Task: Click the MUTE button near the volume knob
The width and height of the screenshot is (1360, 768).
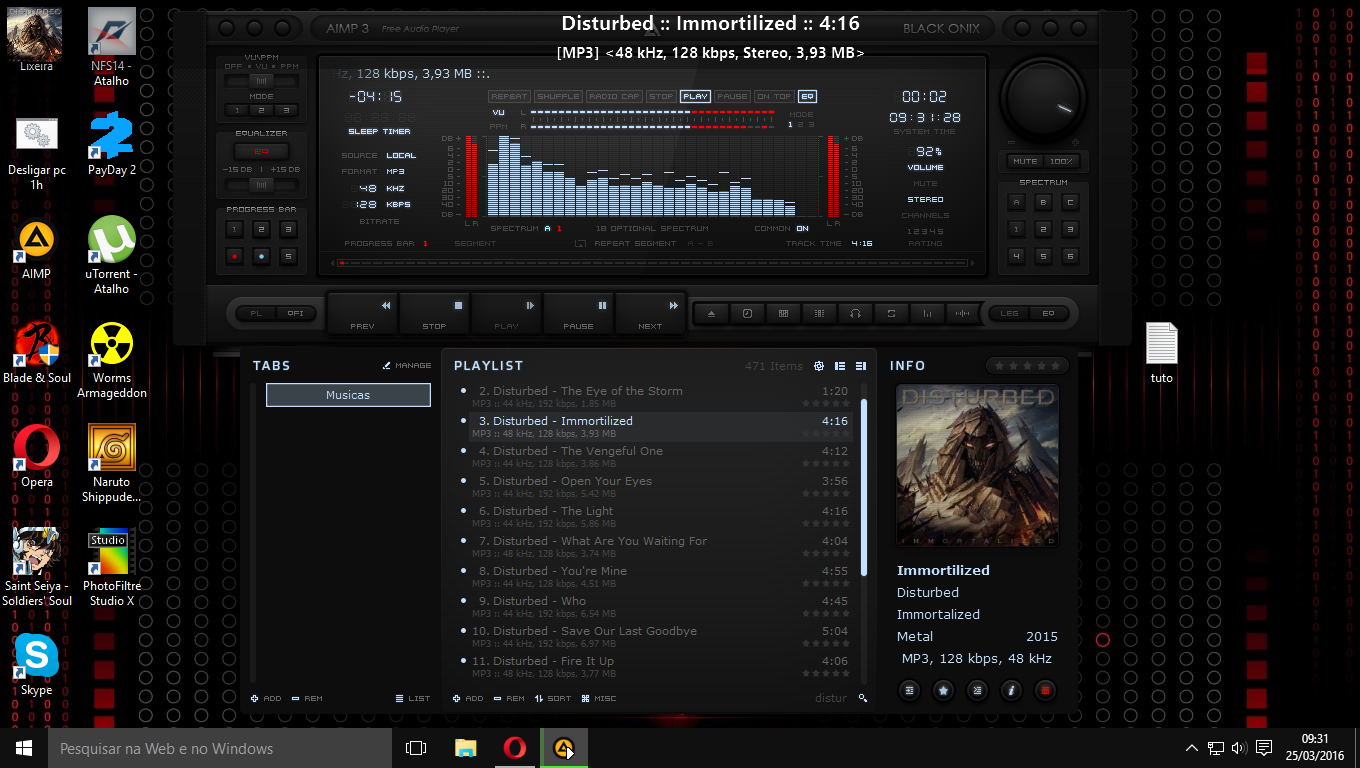Action: point(1025,161)
